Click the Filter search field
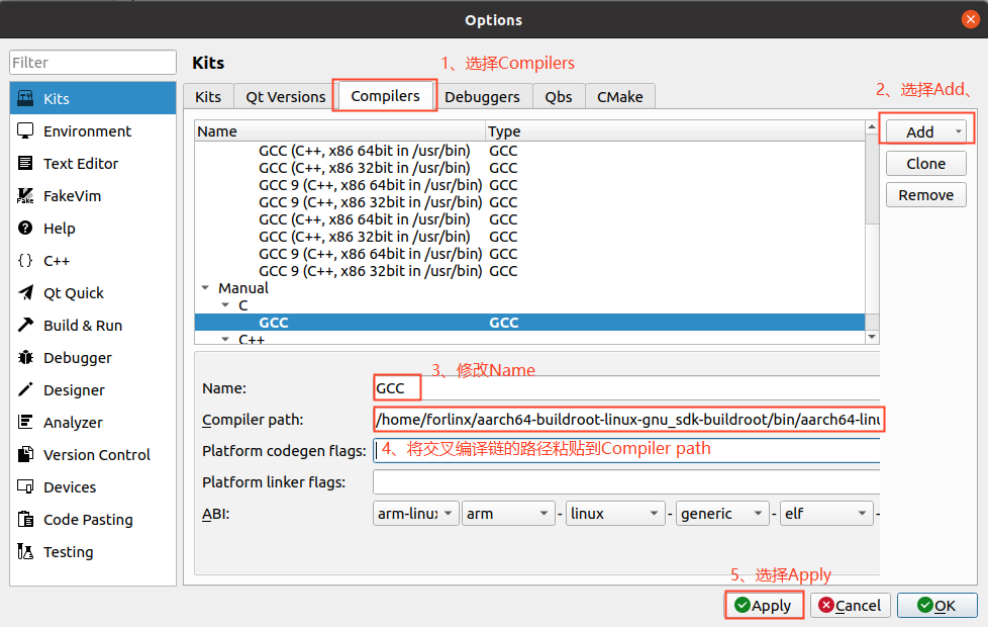This screenshot has height=633, width=992. (93, 63)
